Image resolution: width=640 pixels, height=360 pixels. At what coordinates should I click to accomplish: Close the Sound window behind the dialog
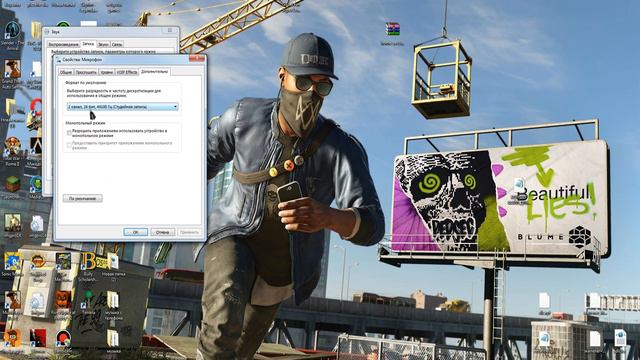(x=170, y=31)
